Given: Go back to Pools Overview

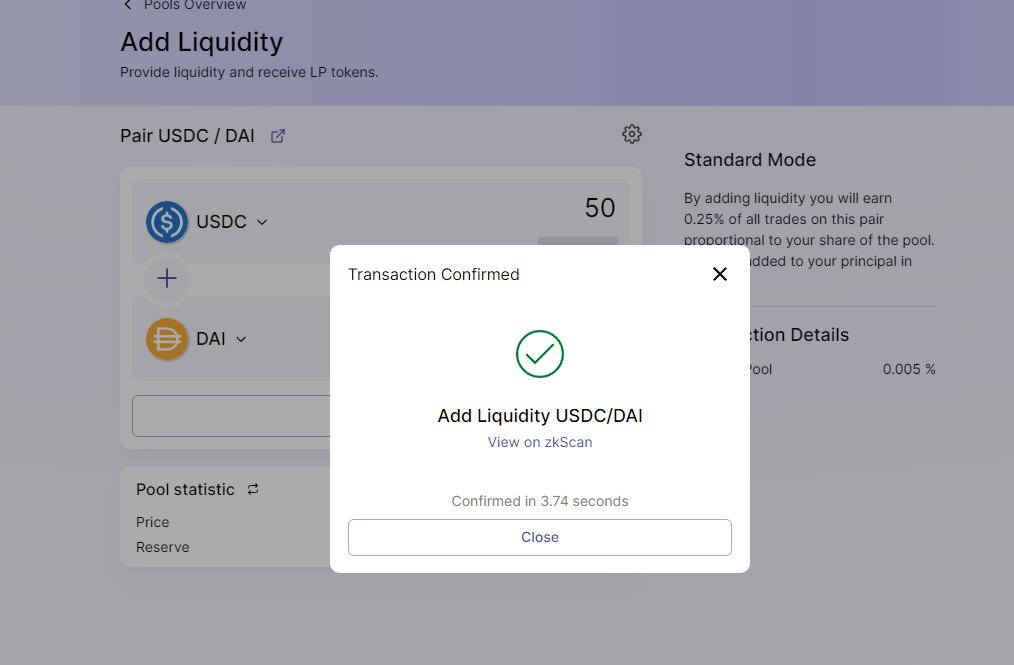Looking at the screenshot, I should pos(195,5).
